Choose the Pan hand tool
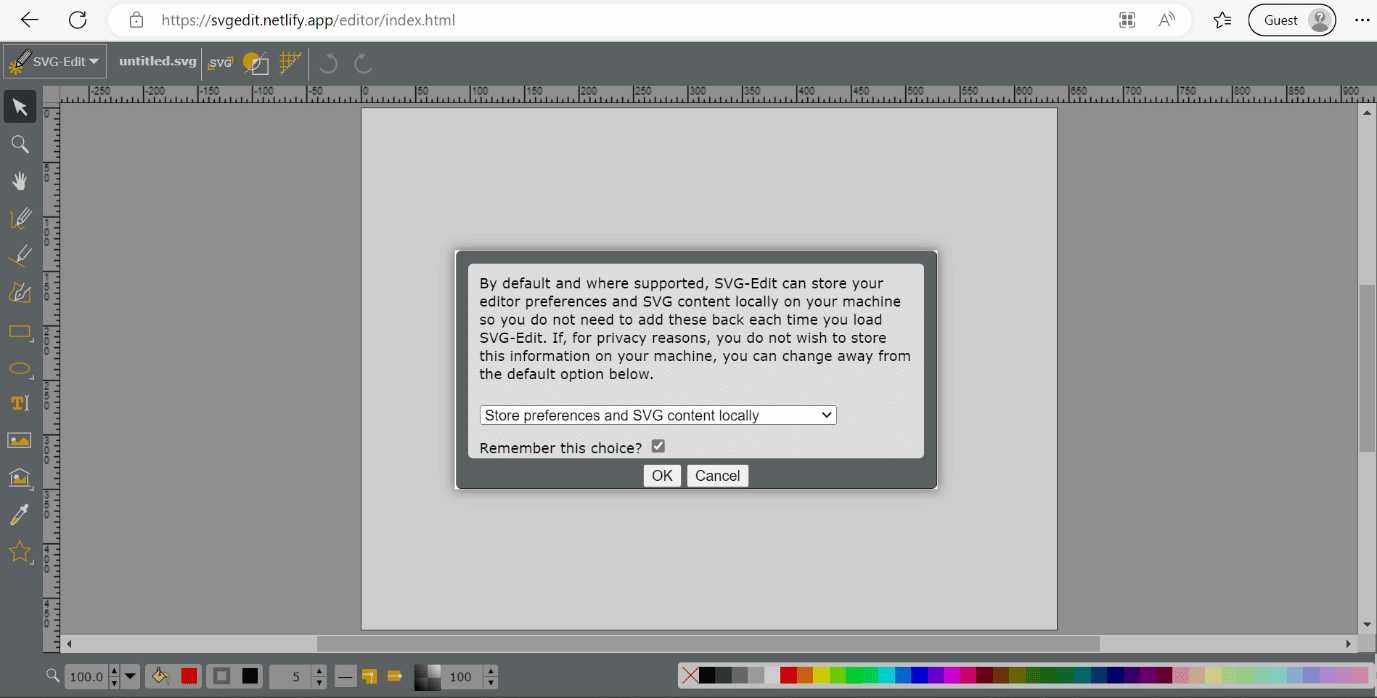The width and height of the screenshot is (1377, 698). coord(19,181)
